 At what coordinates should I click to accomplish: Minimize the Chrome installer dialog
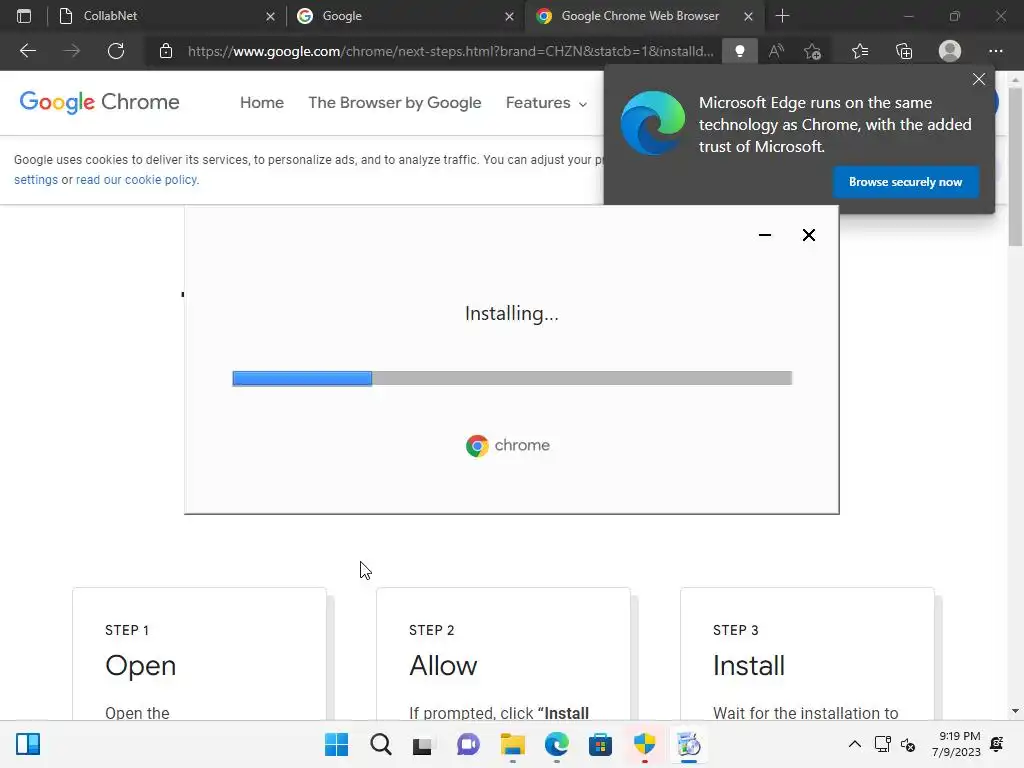(765, 235)
